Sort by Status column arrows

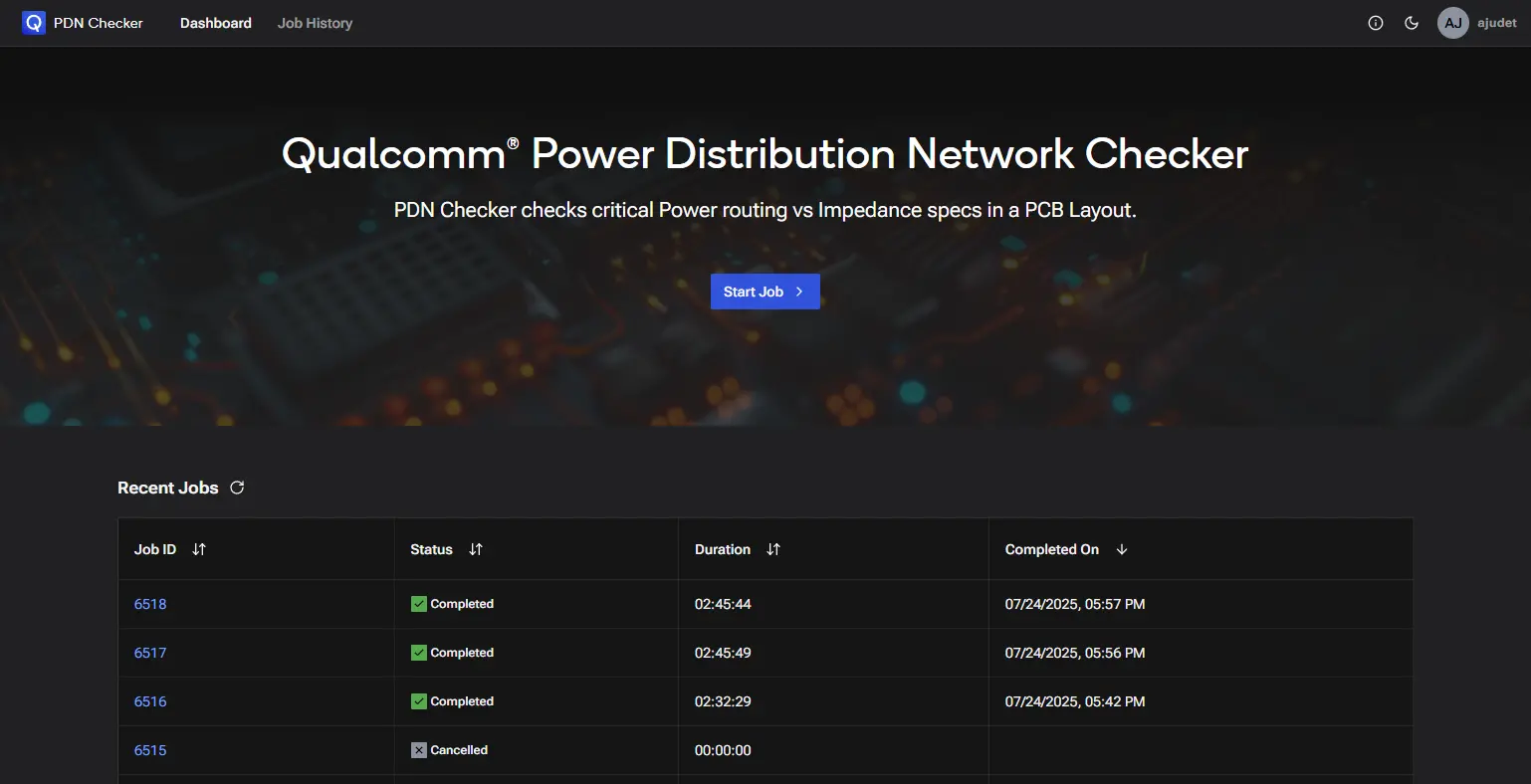click(476, 549)
